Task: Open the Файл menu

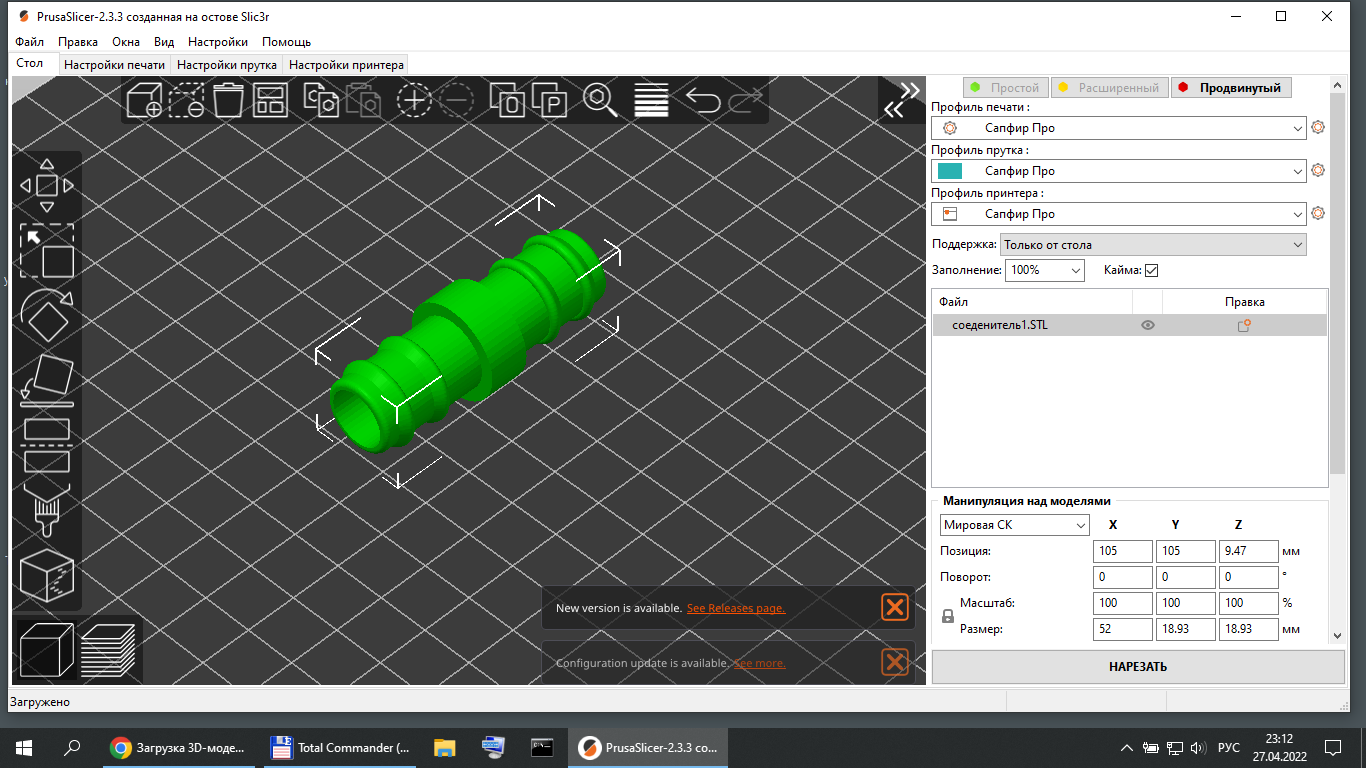Action: pos(30,42)
